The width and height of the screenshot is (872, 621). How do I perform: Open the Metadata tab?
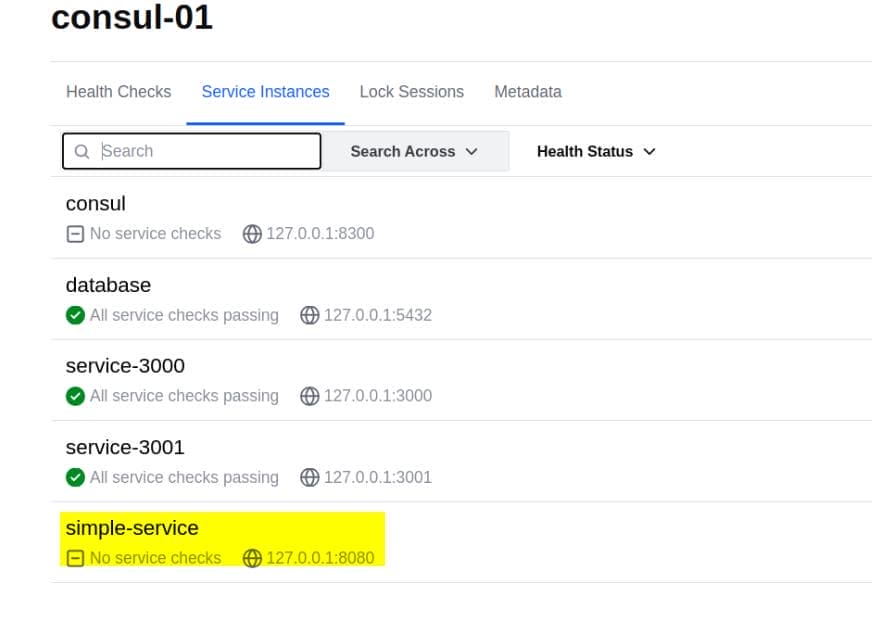(528, 92)
